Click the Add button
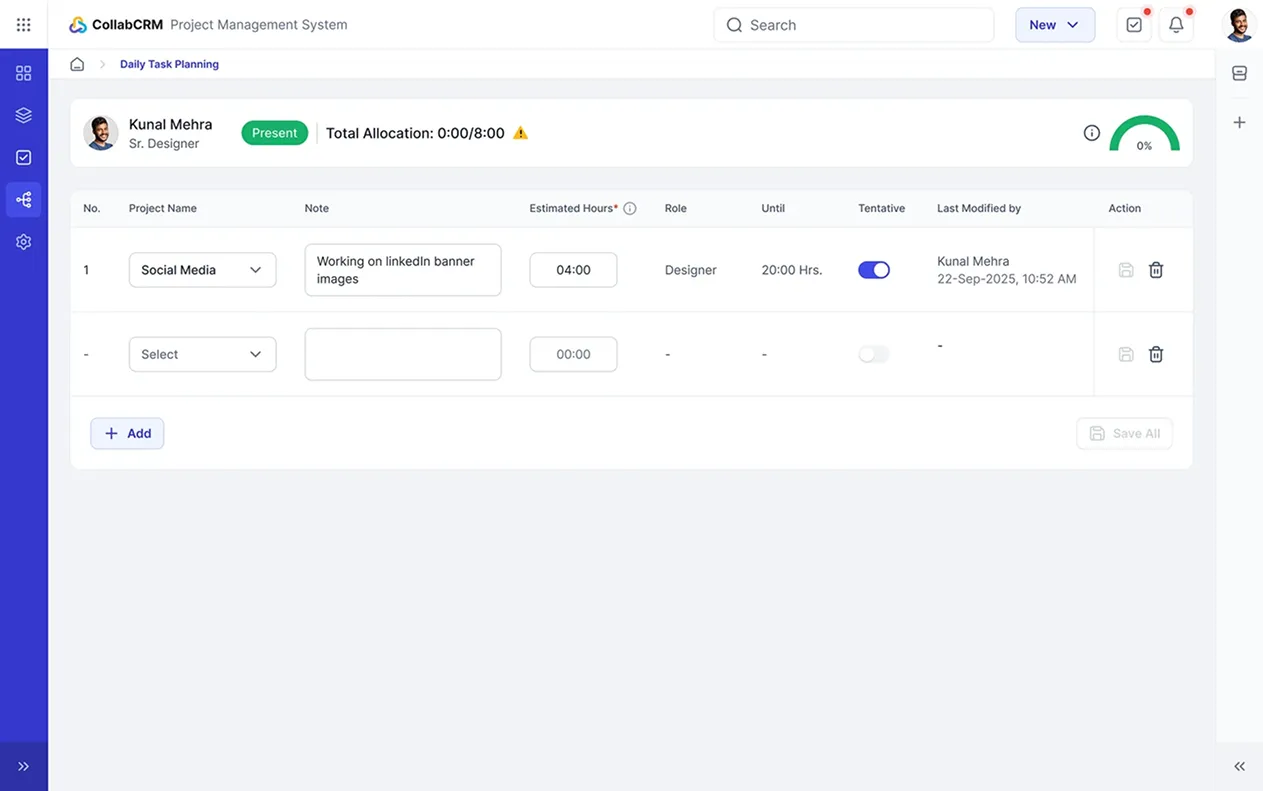 (x=127, y=433)
